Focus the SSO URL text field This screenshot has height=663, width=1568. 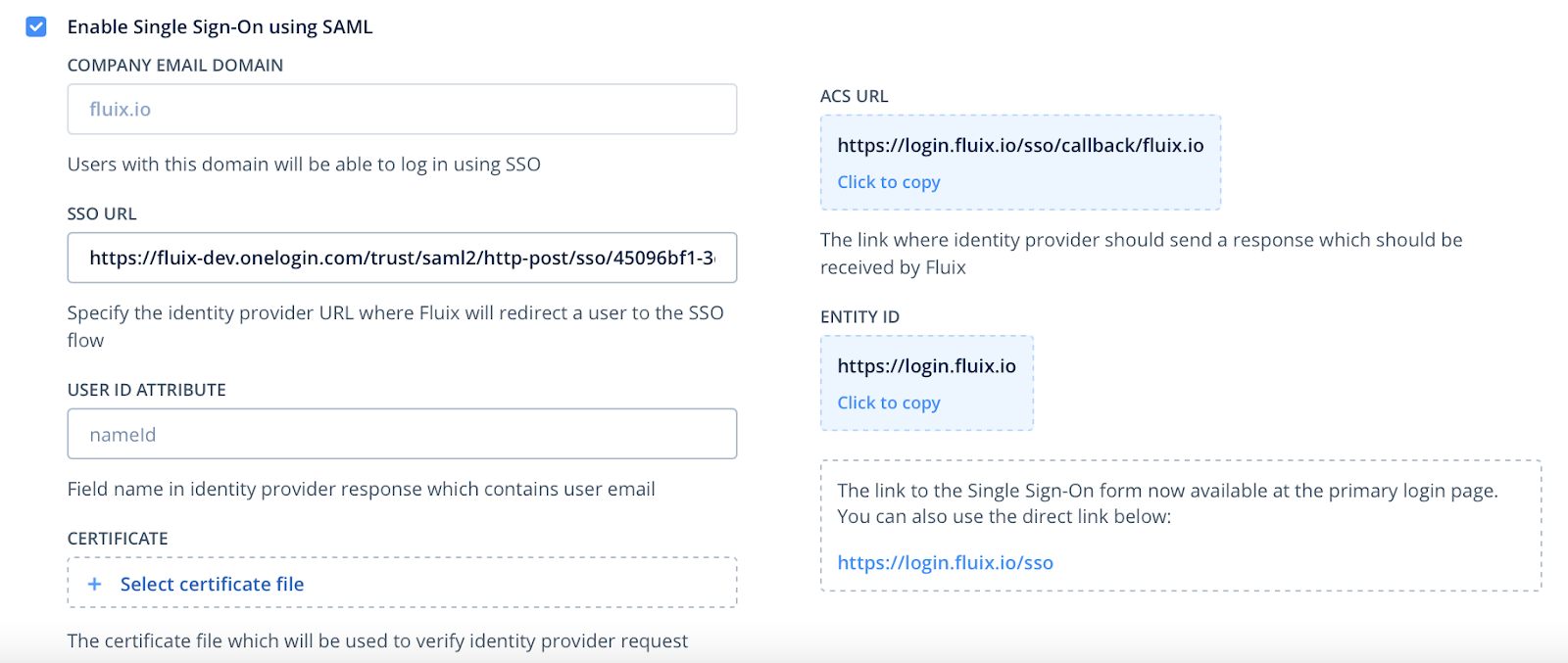[x=402, y=258]
